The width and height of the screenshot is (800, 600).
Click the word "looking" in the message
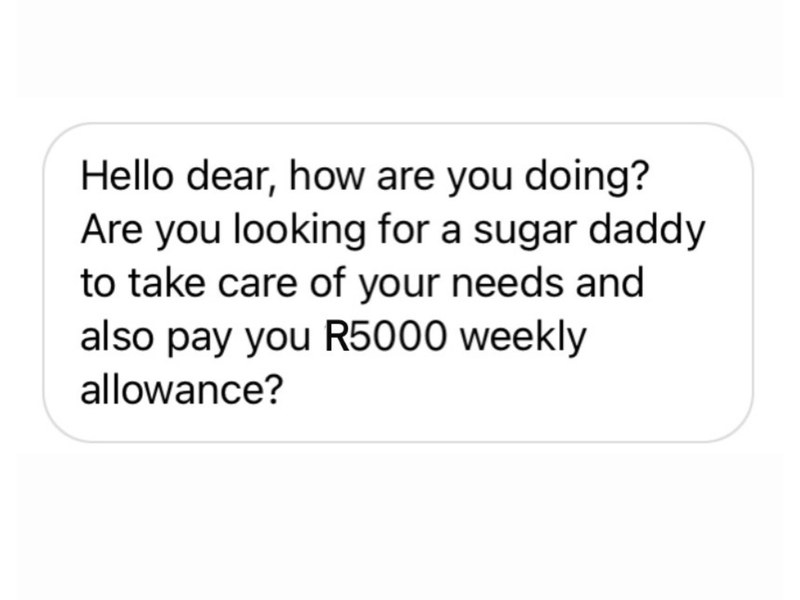pos(299,232)
